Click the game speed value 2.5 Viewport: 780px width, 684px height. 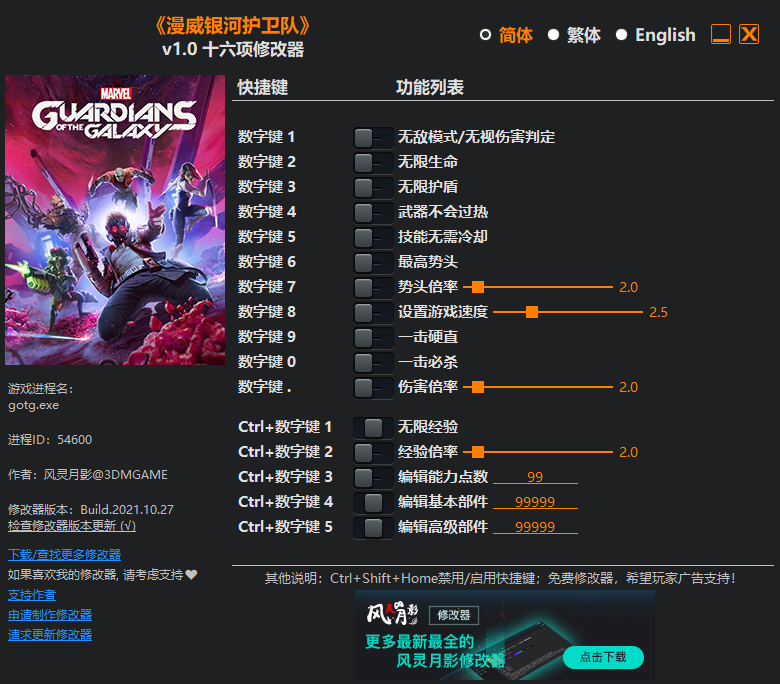658,312
